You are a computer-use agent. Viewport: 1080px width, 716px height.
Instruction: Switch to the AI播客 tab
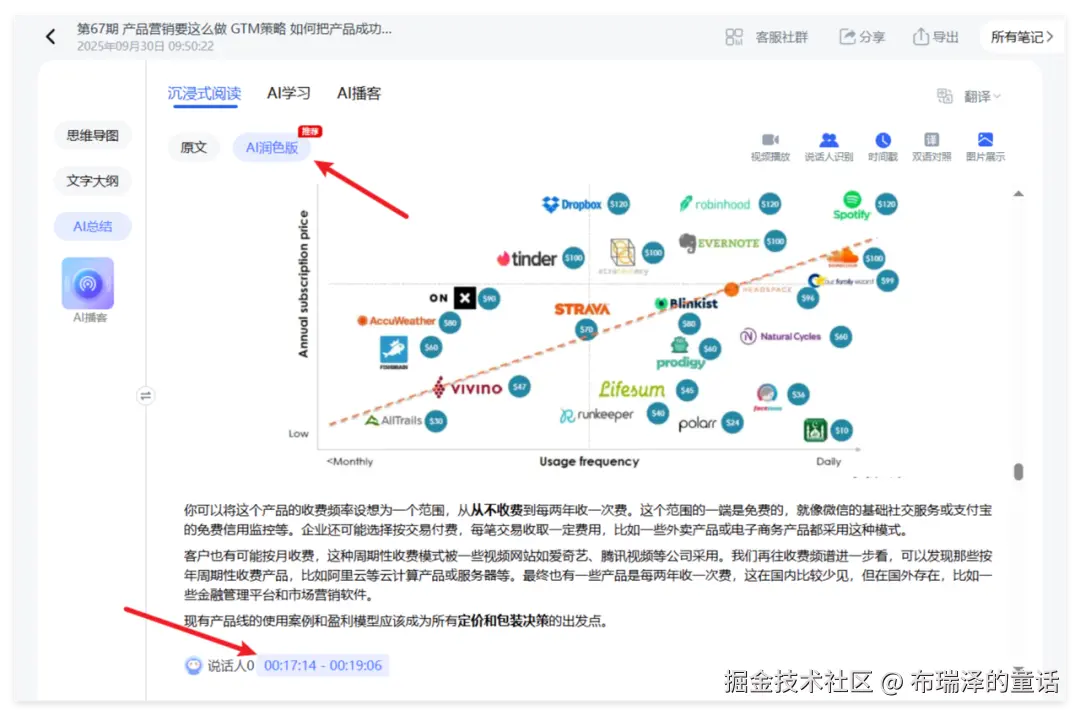tap(359, 94)
